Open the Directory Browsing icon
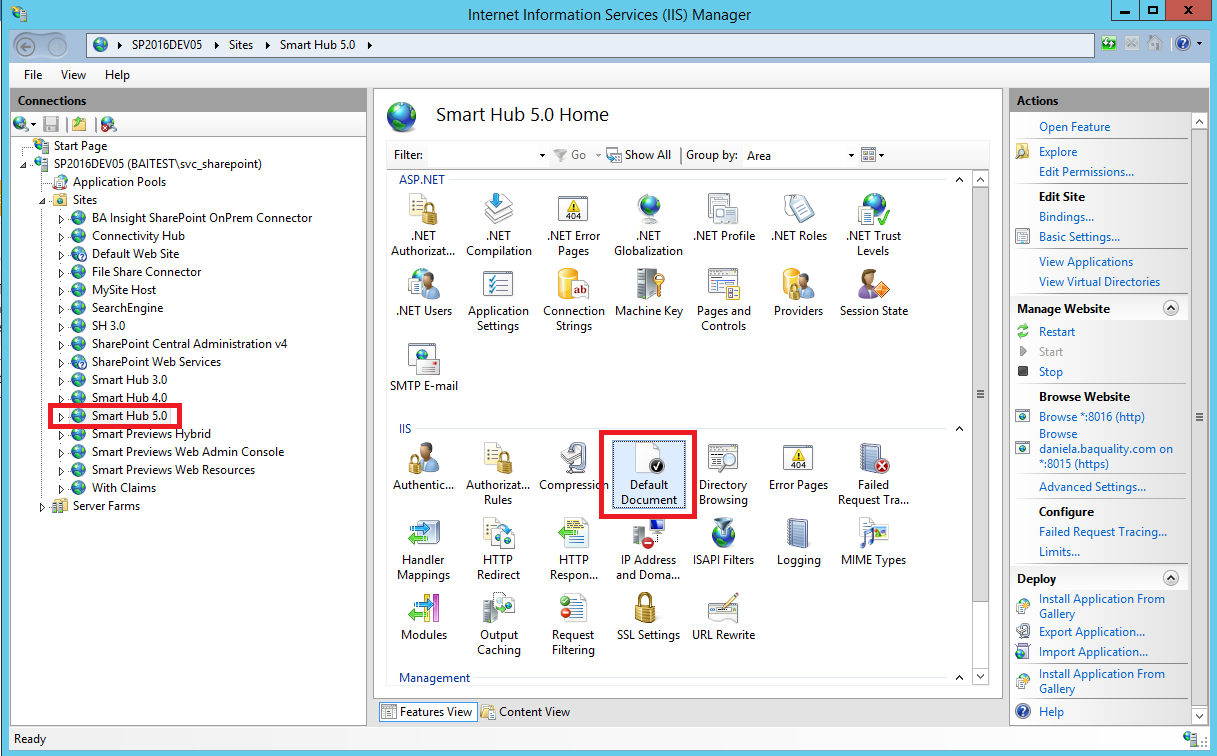This screenshot has width=1217, height=756. pos(723,473)
